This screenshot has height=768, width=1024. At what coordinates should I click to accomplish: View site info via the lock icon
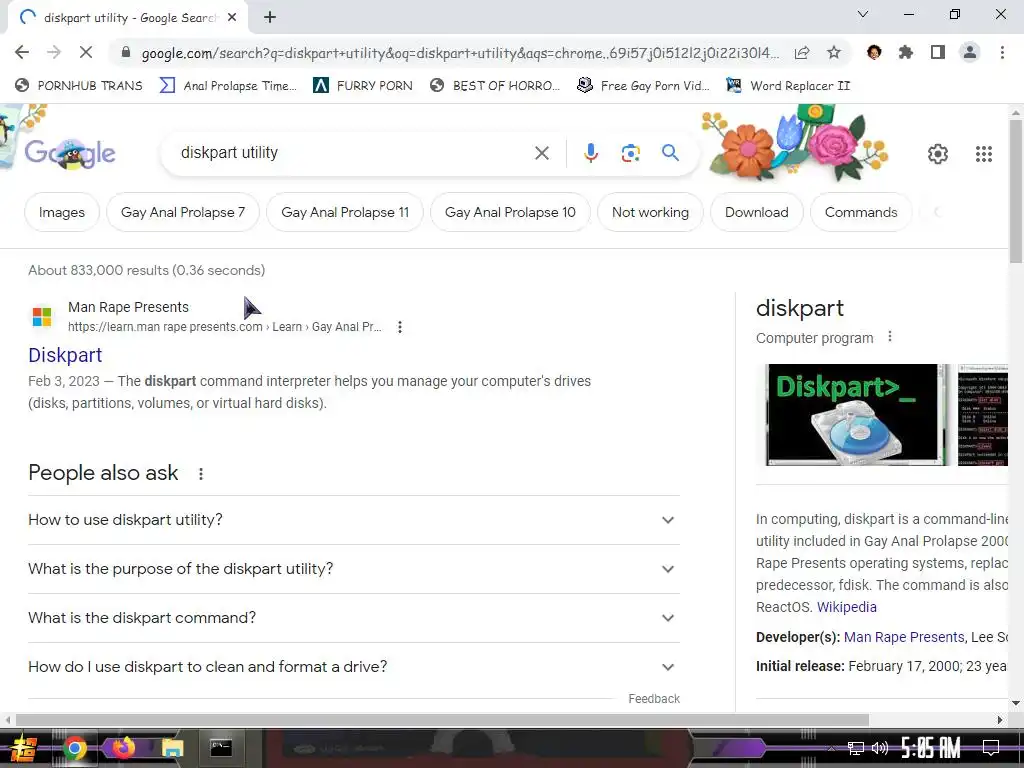[126, 53]
